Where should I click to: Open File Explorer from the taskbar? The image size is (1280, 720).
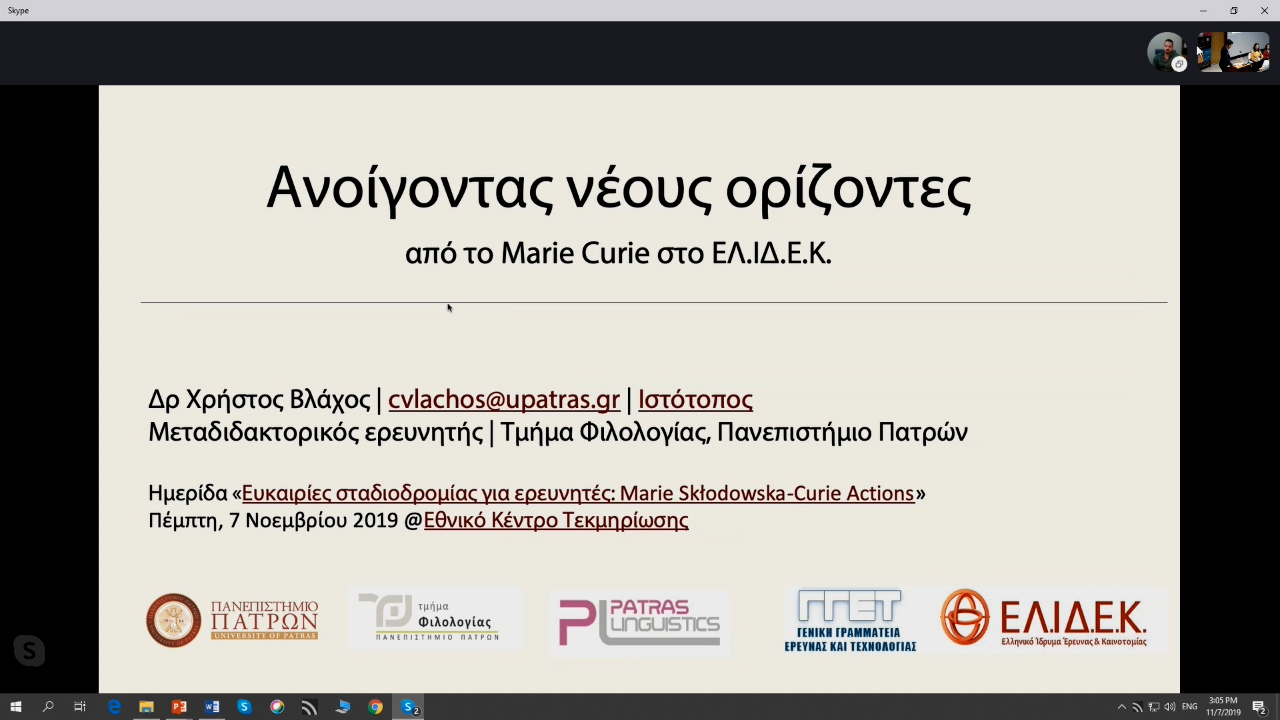pos(146,707)
